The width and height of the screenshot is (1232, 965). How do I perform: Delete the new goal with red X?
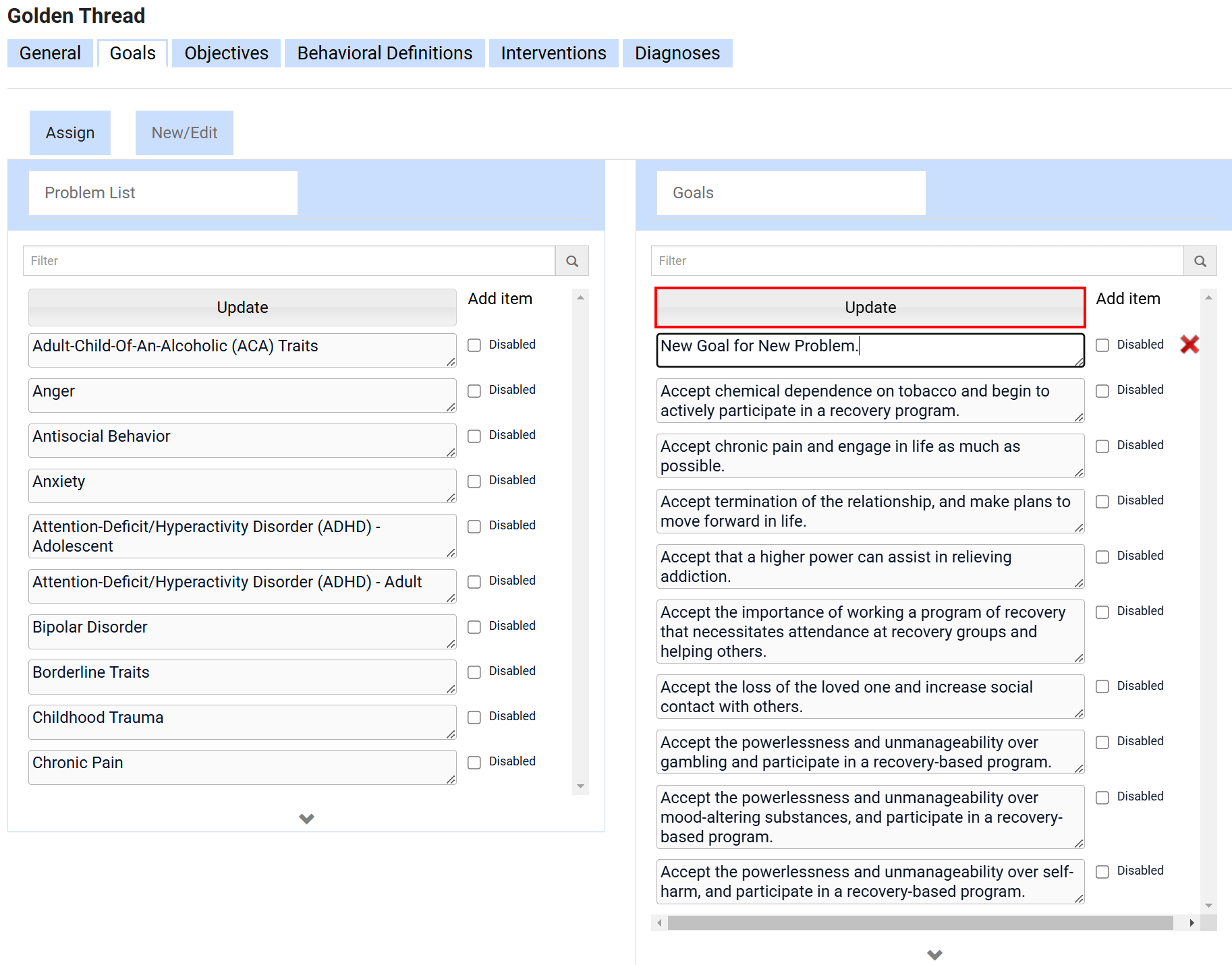[x=1189, y=345]
